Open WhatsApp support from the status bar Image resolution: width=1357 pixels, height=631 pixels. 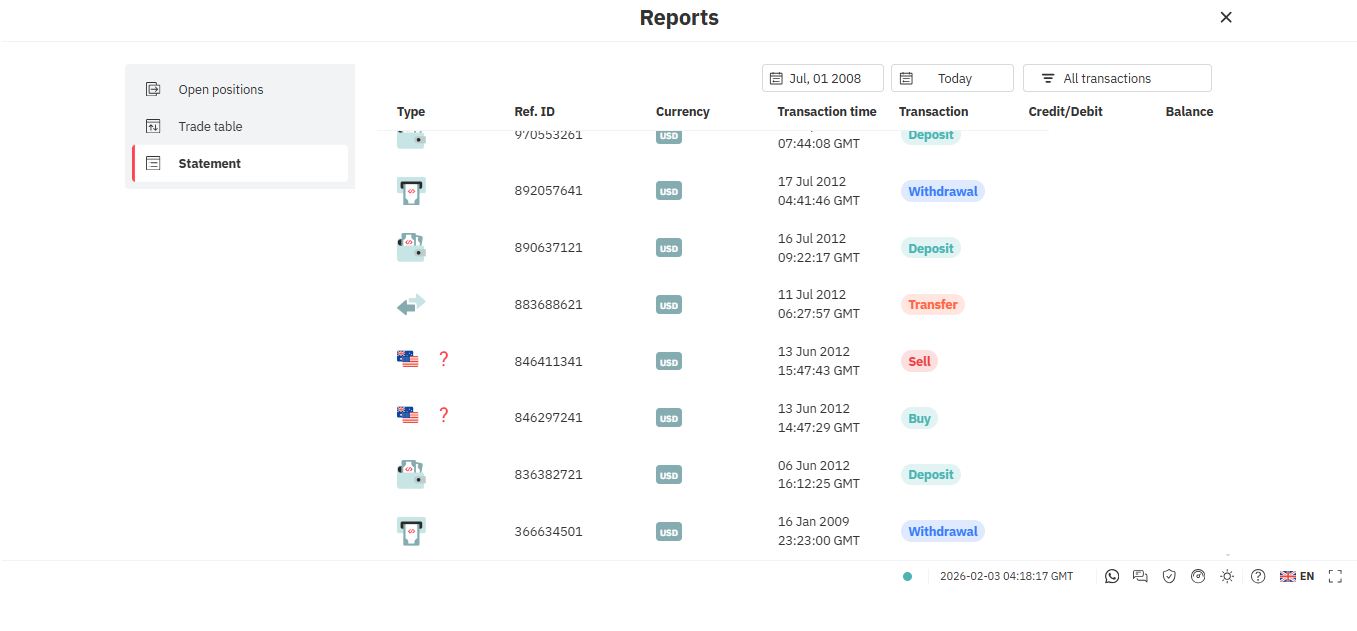coord(1112,576)
